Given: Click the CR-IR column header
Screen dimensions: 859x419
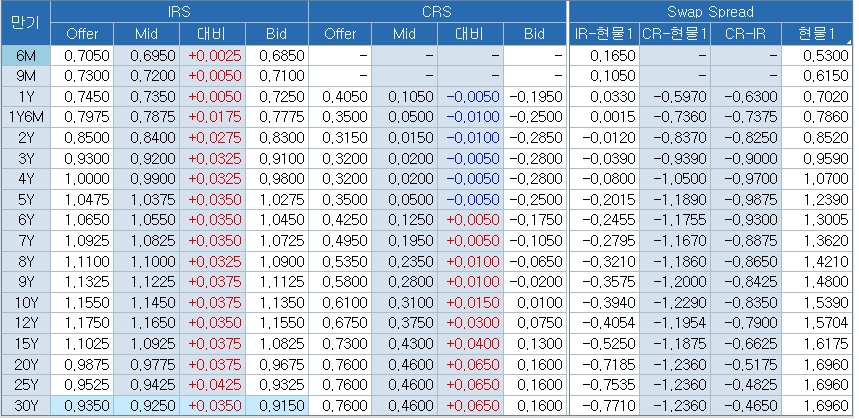Looking at the screenshot, I should 745,34.
